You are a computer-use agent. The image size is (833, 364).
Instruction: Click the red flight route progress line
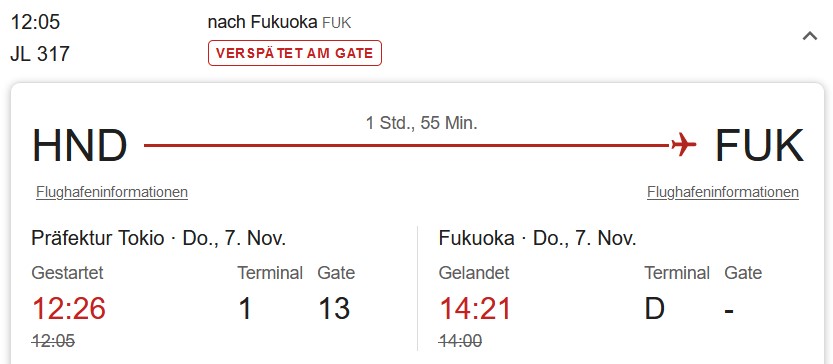point(406,145)
